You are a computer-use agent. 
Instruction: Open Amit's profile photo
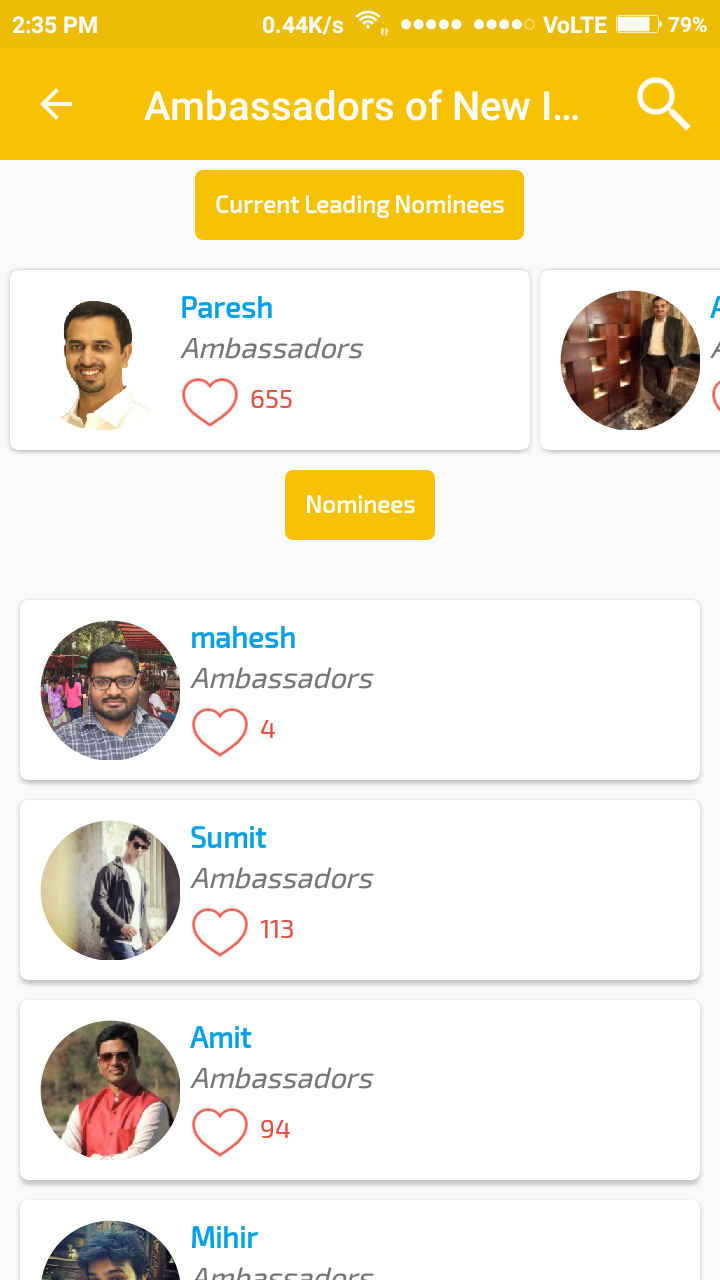click(x=110, y=1090)
